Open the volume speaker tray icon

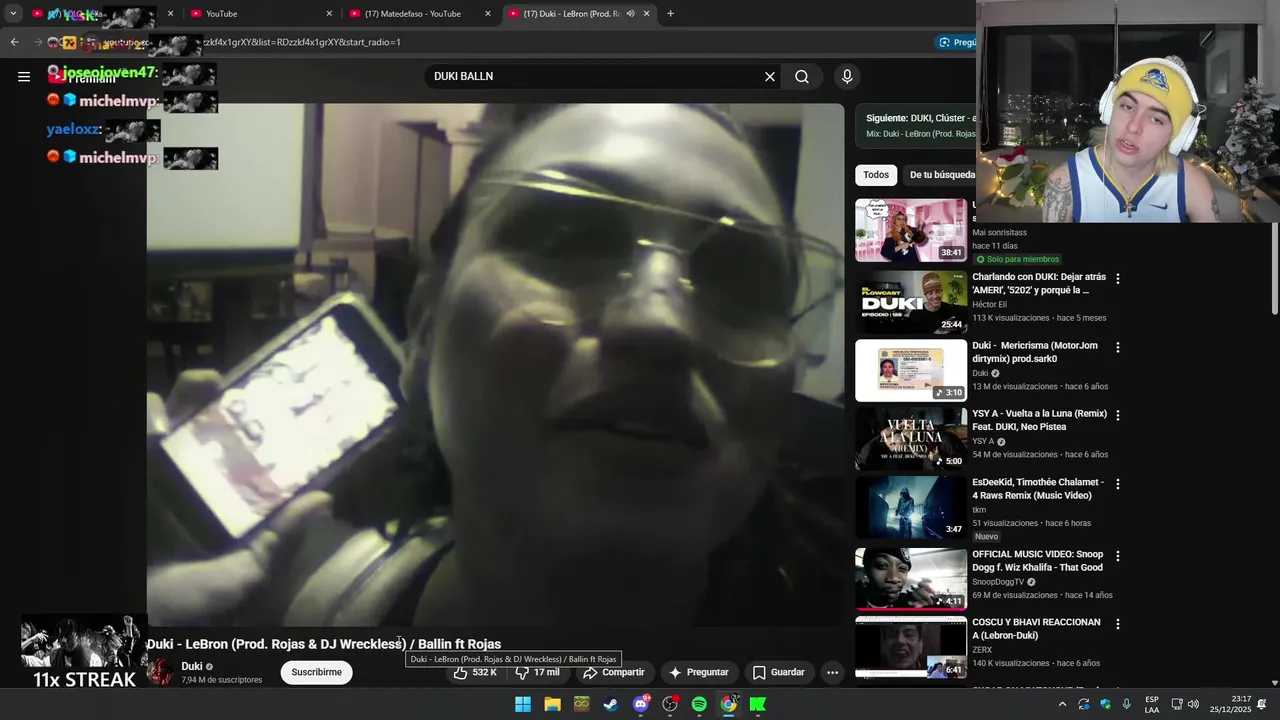point(1193,704)
